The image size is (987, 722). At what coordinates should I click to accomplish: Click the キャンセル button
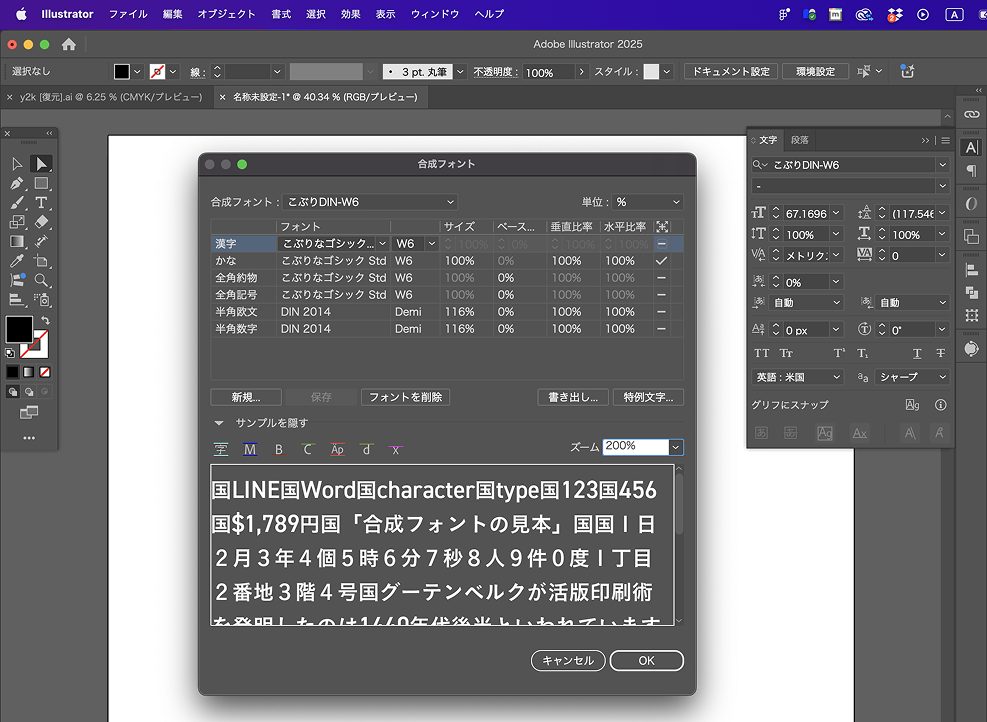pos(568,660)
